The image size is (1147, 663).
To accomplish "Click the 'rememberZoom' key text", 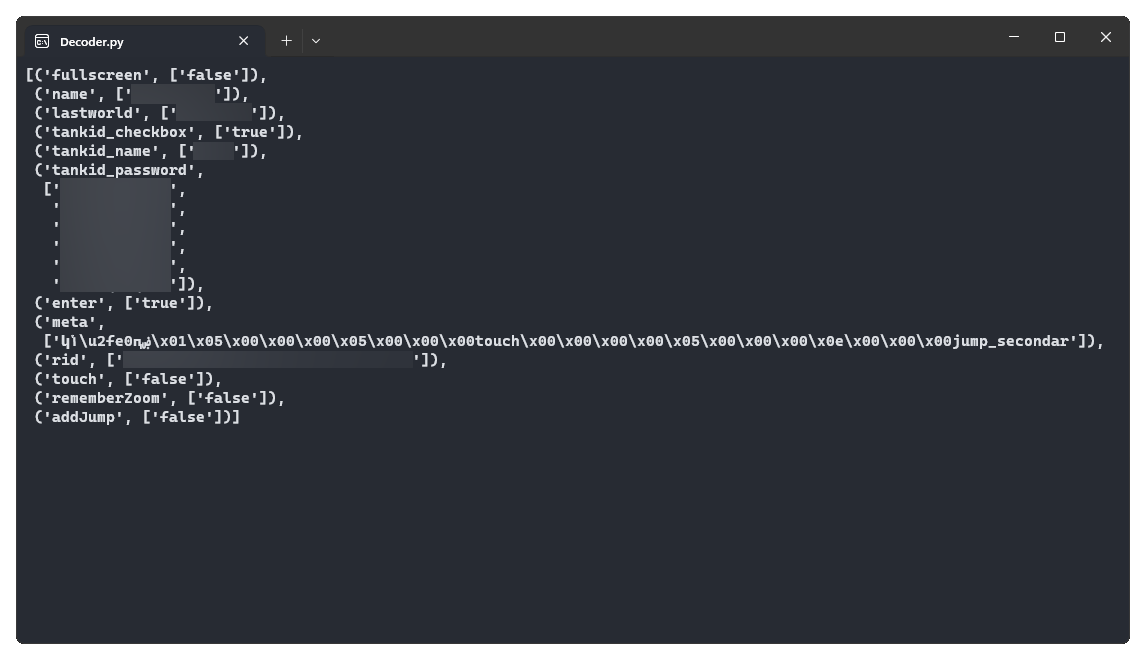I will click(x=105, y=398).
